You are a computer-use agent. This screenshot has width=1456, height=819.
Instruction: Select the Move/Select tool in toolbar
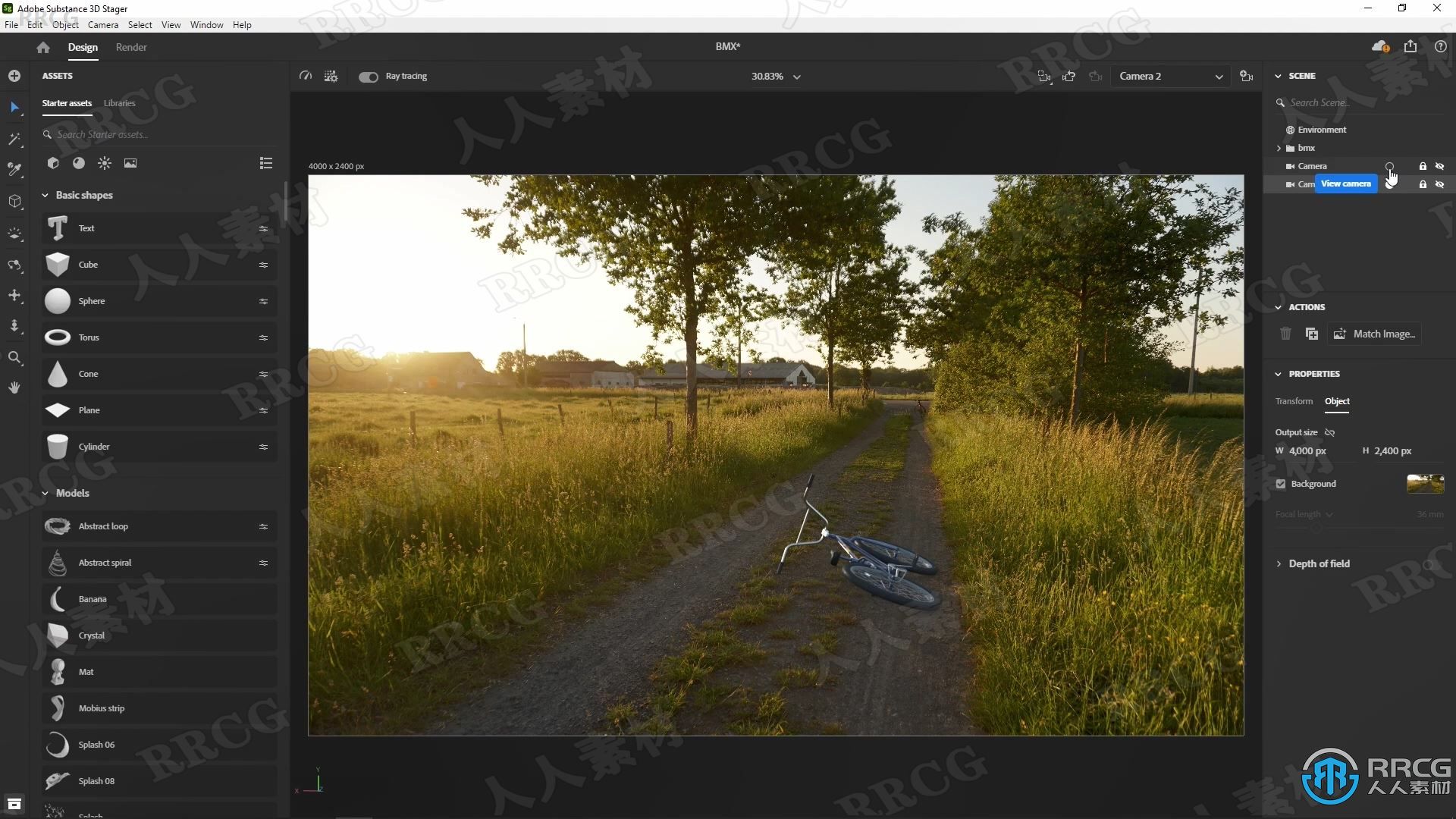click(x=15, y=107)
